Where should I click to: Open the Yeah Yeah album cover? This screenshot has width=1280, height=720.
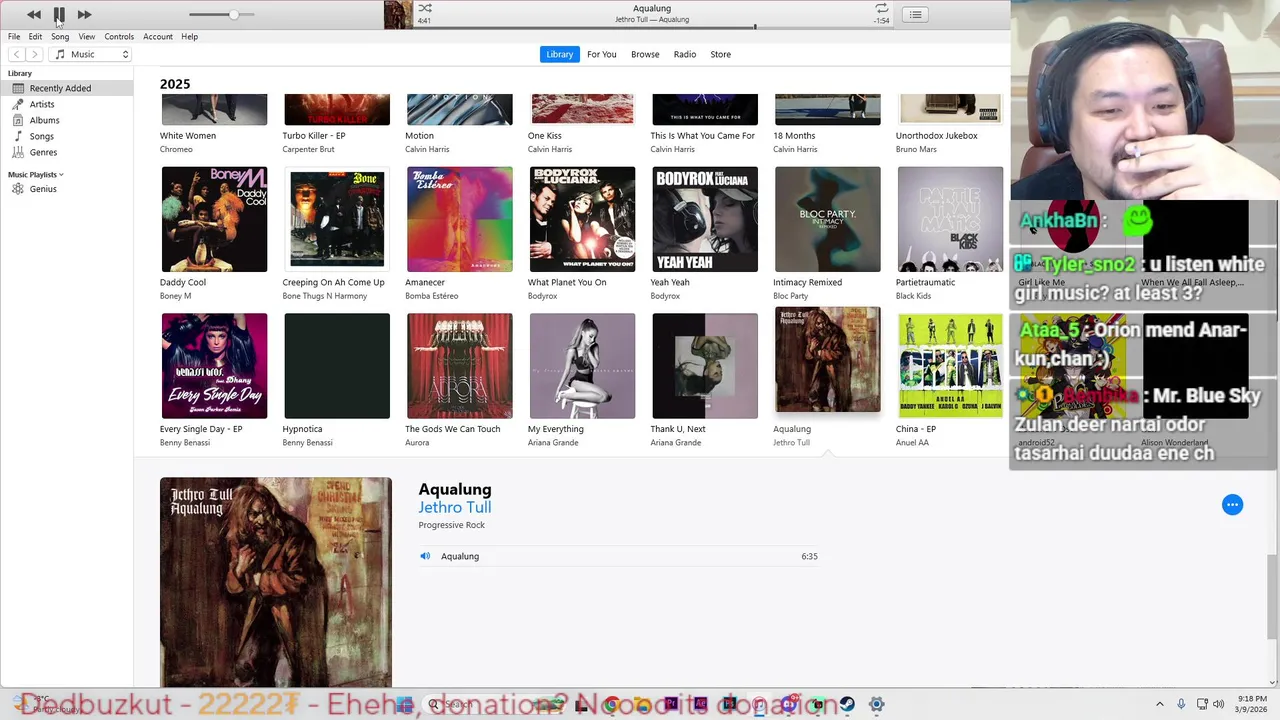click(705, 219)
